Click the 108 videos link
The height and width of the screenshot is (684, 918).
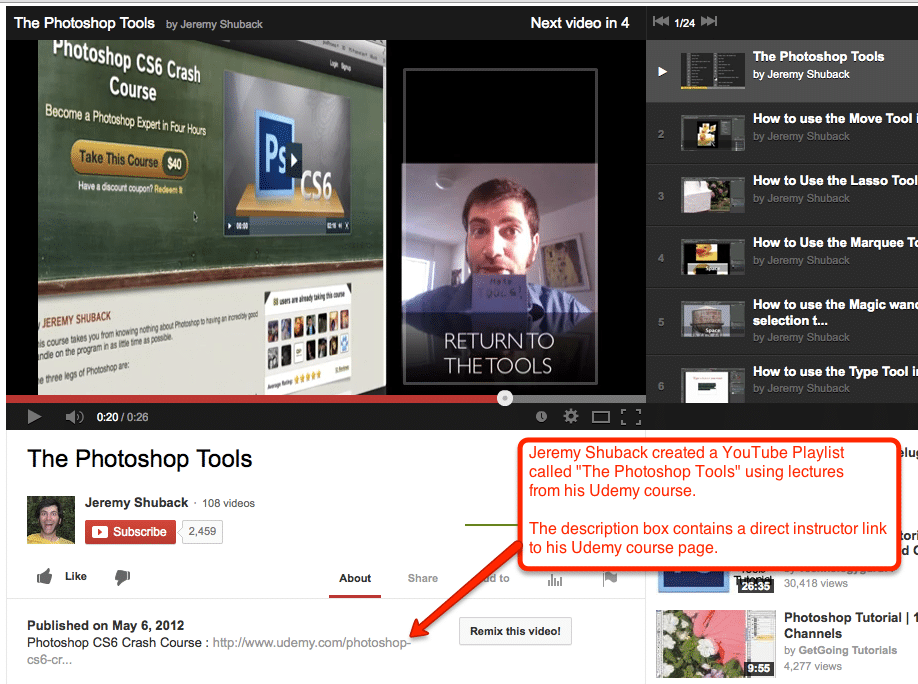(x=228, y=504)
